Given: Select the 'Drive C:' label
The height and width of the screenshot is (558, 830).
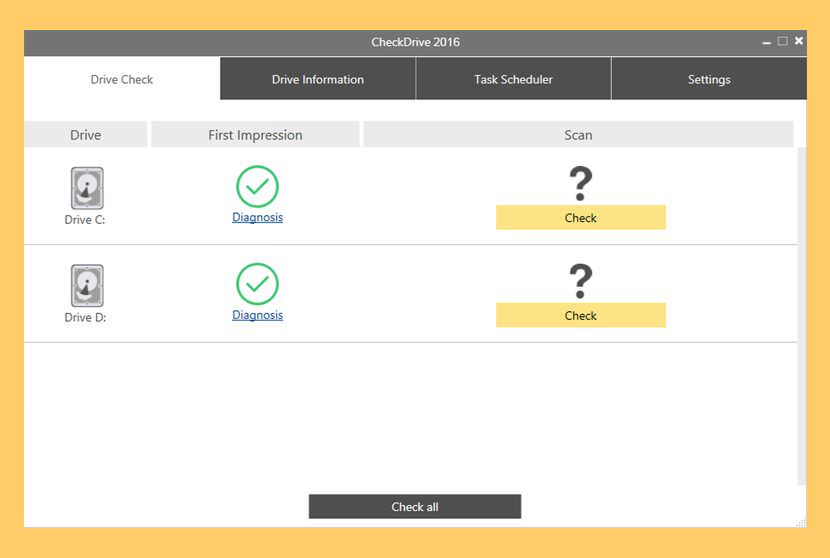Looking at the screenshot, I should tap(85, 220).
